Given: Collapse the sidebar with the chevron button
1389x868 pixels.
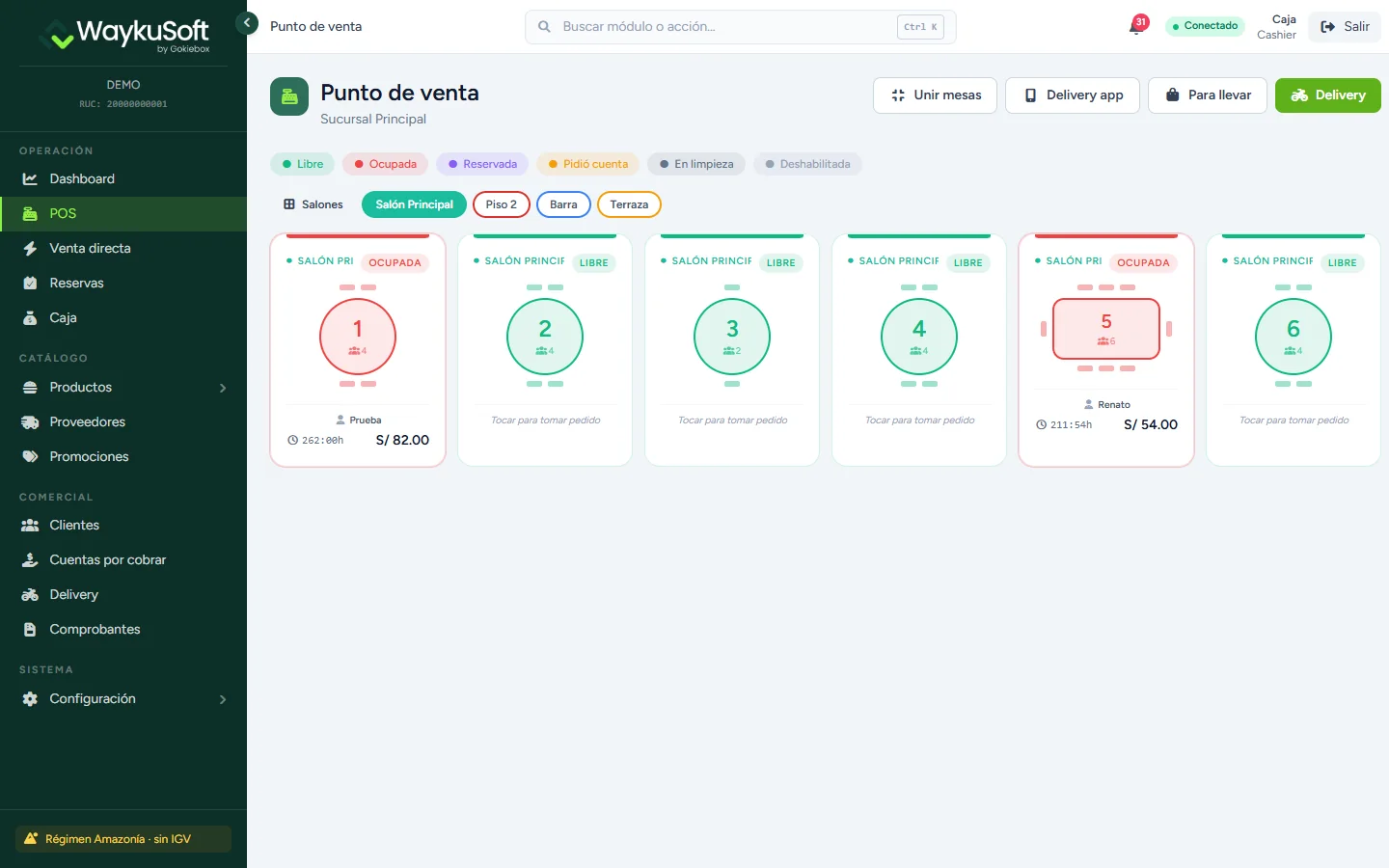Looking at the screenshot, I should click(x=247, y=22).
